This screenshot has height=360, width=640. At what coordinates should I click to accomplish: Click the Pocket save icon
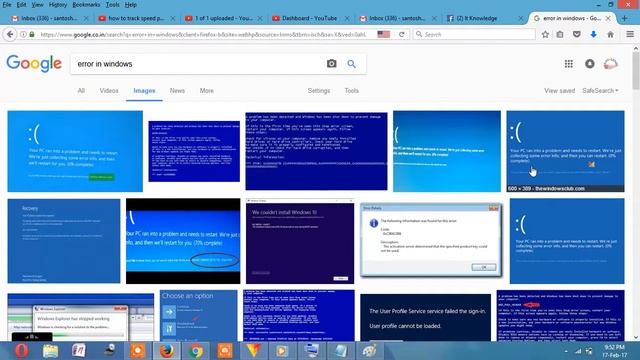click(x=576, y=35)
